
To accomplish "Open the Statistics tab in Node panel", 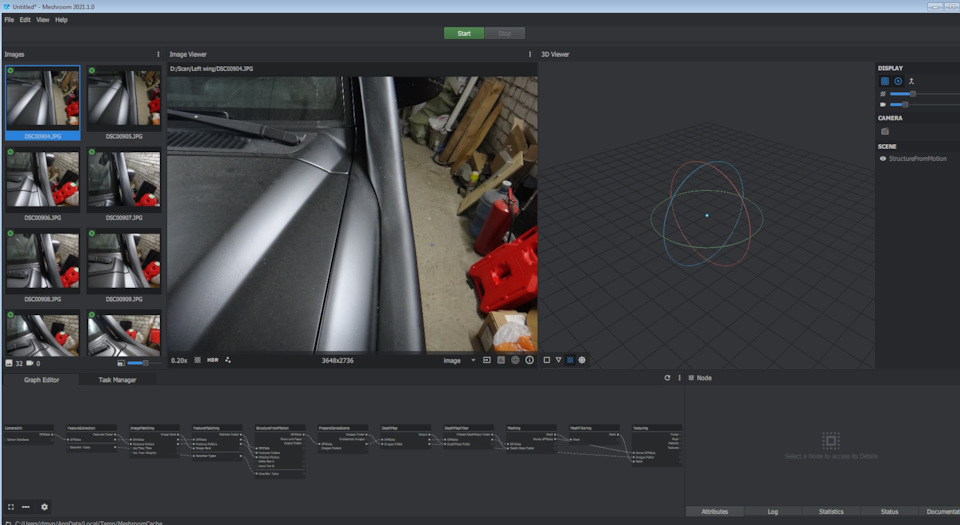I will (831, 512).
